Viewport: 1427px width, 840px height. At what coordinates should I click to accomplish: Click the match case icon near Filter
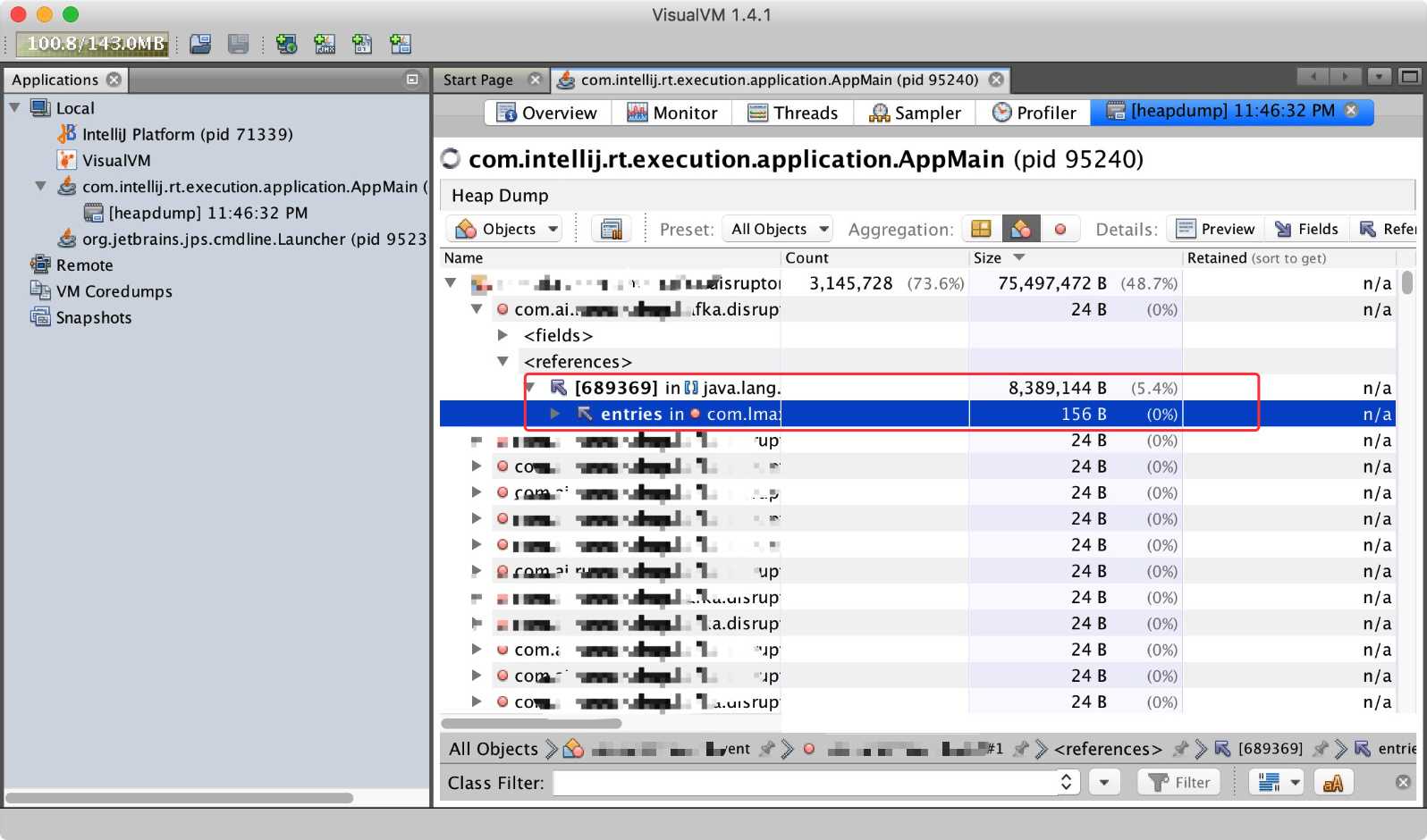[x=1332, y=783]
